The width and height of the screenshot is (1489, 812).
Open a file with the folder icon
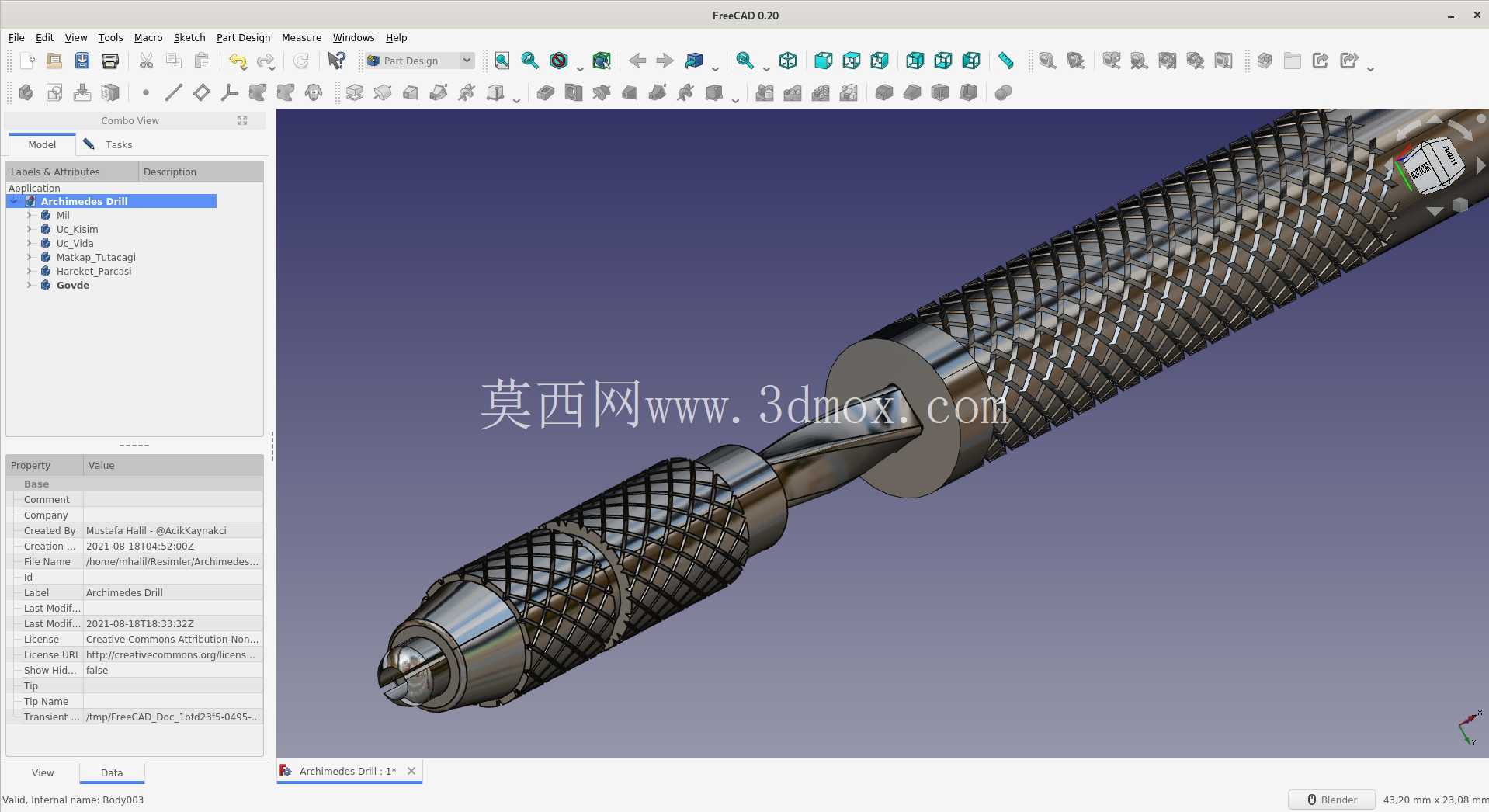pyautogui.click(x=54, y=61)
